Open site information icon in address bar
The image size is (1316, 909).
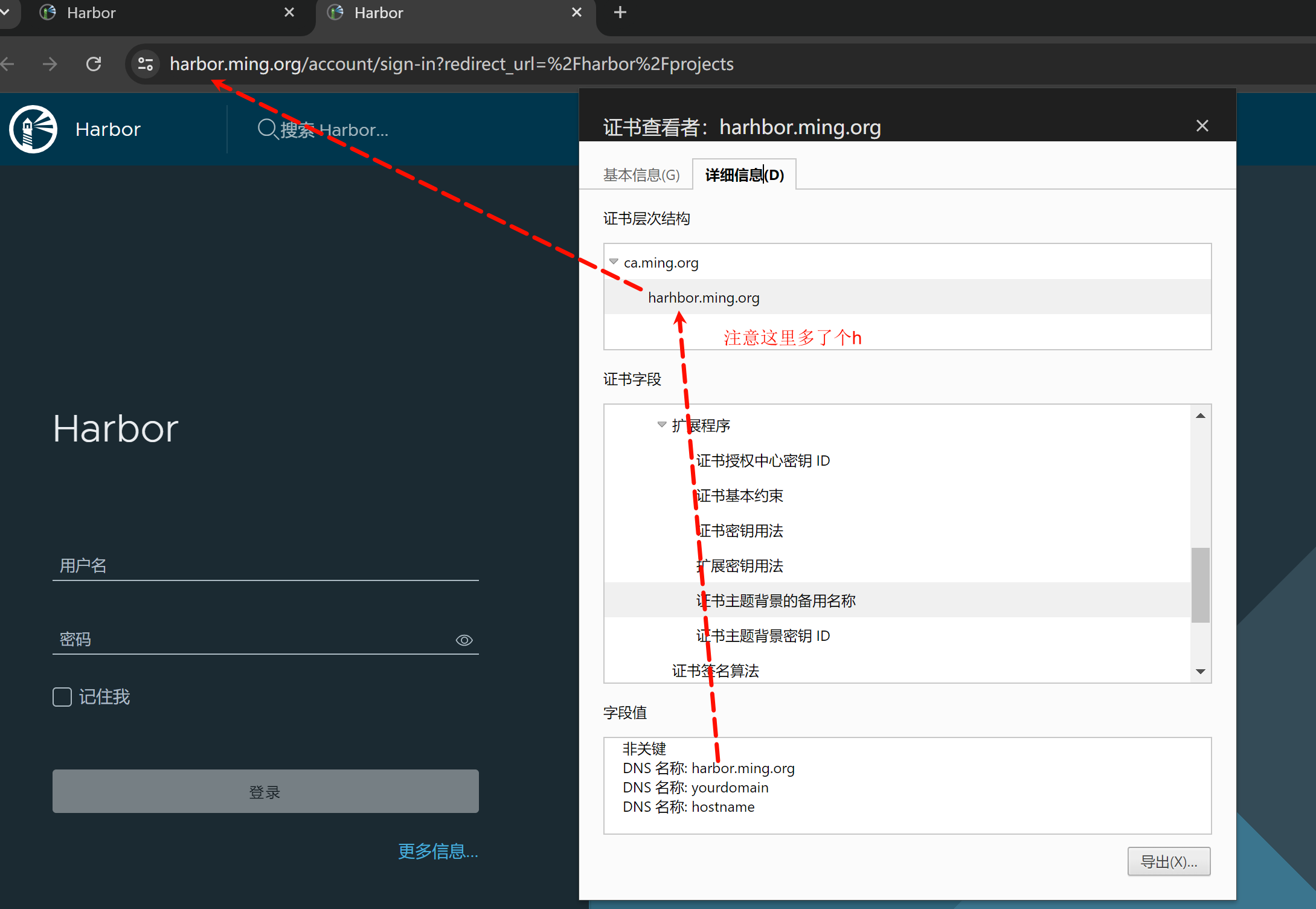[x=146, y=64]
